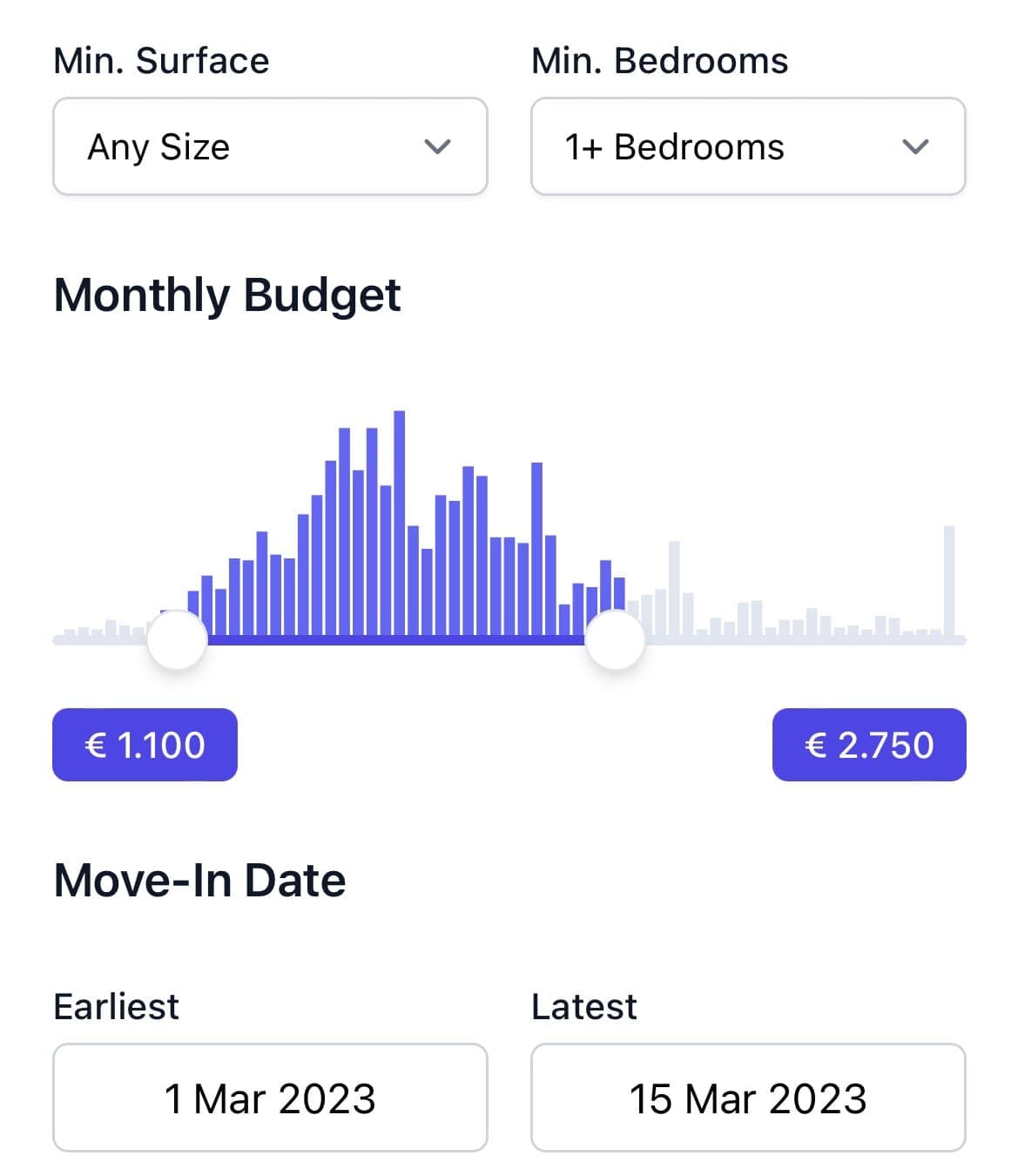Expand the Min. Bedrooms dropdown chevron
This screenshot has height=1176, width=1018.
coord(915,146)
